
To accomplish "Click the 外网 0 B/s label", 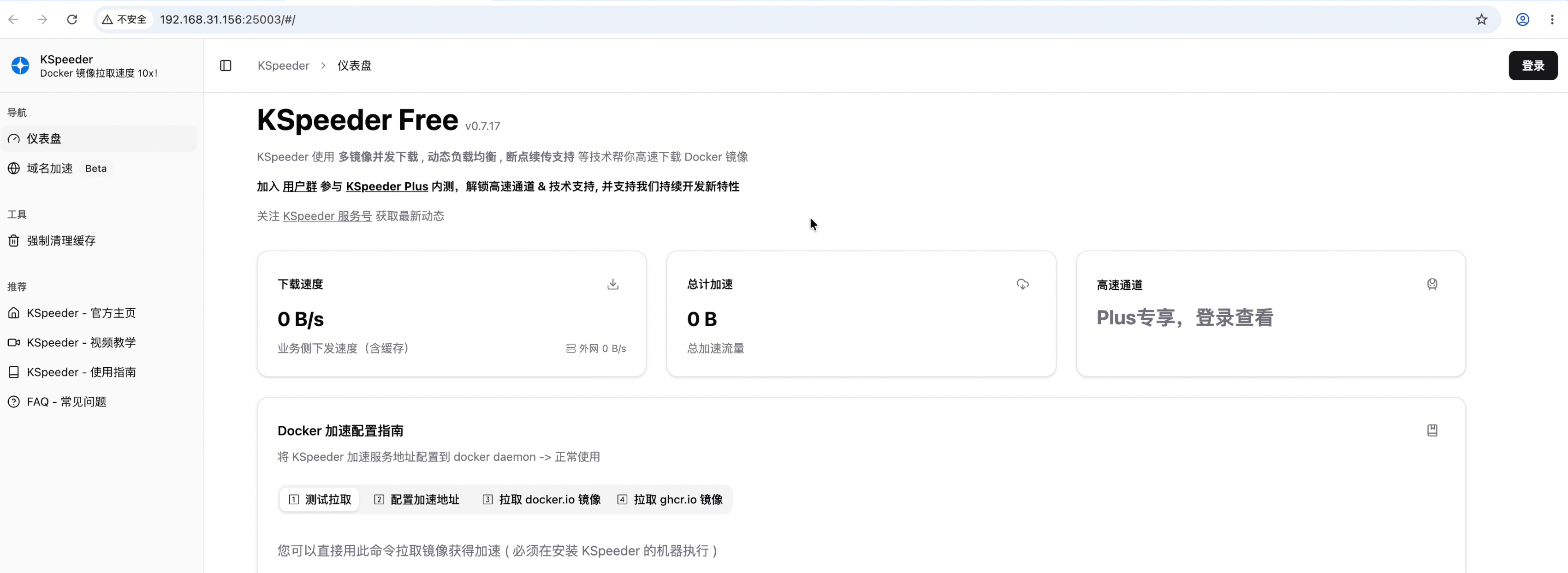I will coord(596,348).
